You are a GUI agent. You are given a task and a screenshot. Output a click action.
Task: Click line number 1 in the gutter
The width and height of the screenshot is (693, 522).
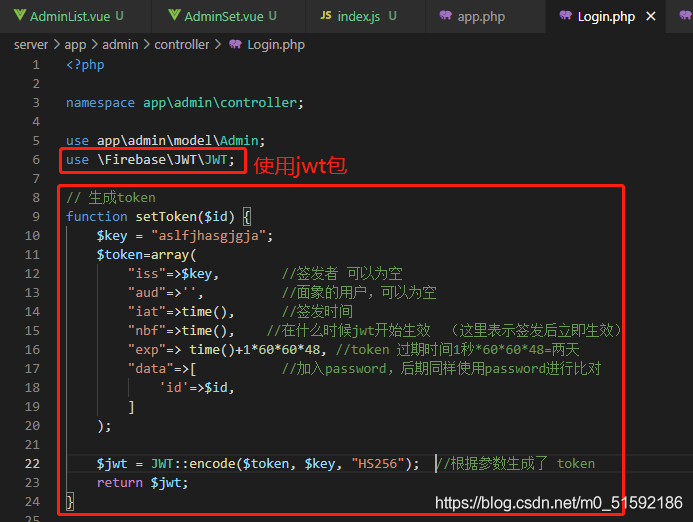pos(36,65)
